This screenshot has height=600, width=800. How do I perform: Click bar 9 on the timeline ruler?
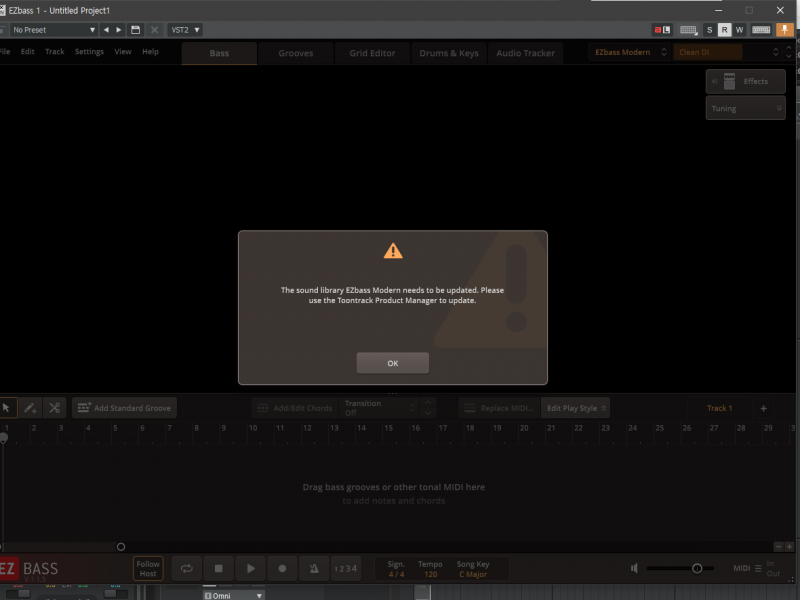pos(223,428)
